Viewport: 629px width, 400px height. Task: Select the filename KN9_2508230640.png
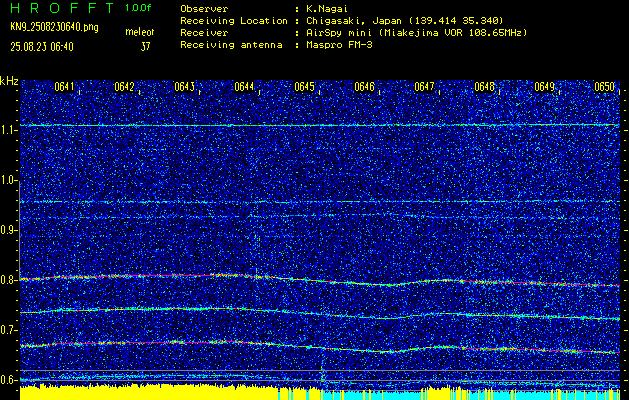(54, 27)
